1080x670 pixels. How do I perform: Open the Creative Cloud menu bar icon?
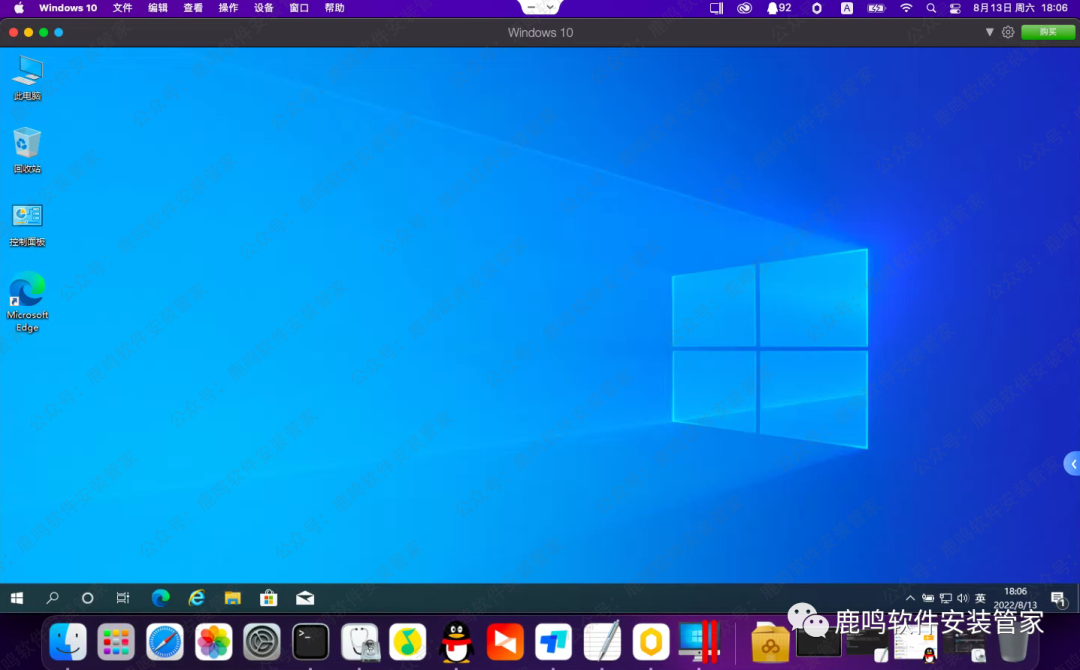click(745, 8)
